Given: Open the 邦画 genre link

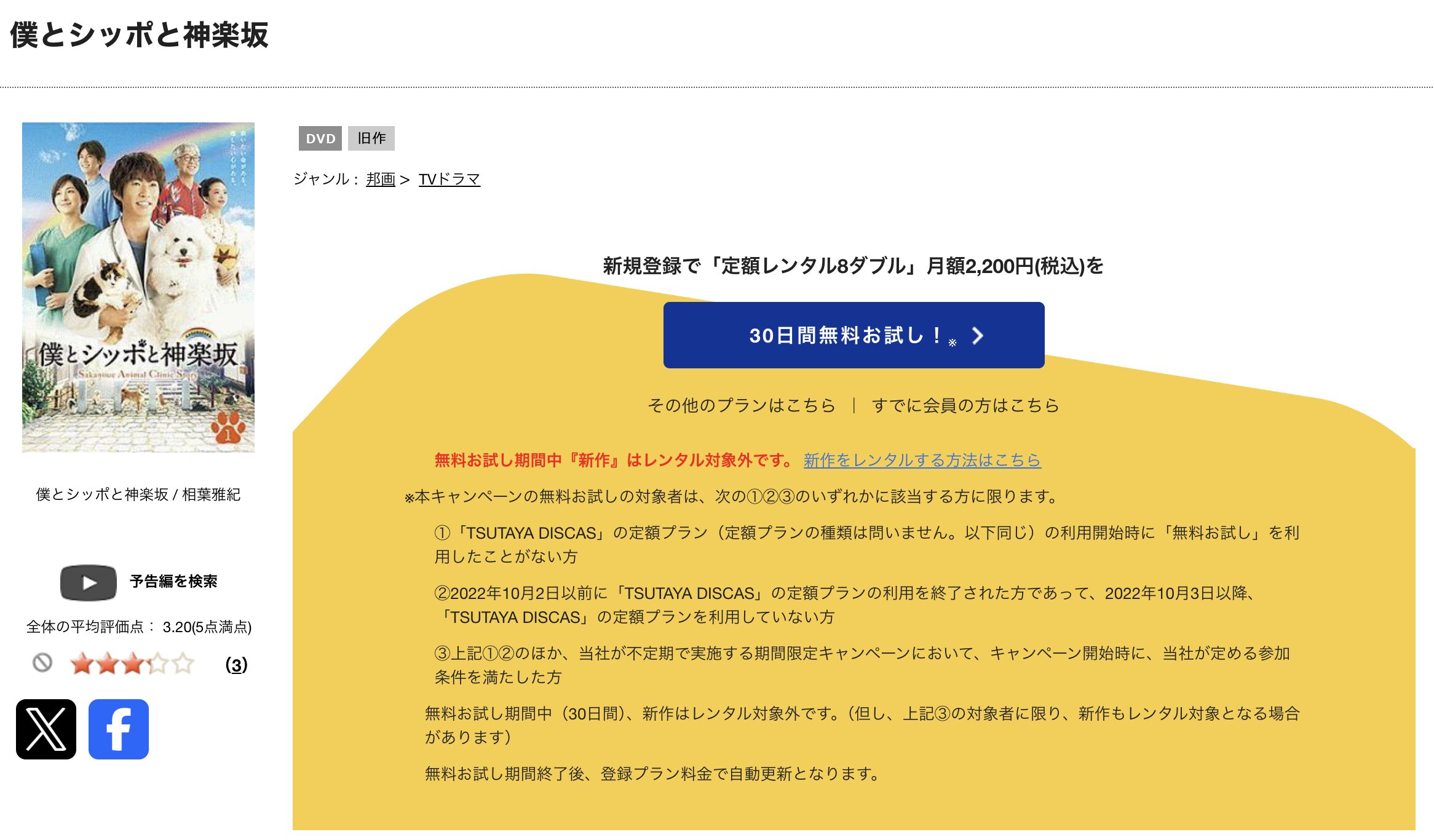Looking at the screenshot, I should coord(381,179).
